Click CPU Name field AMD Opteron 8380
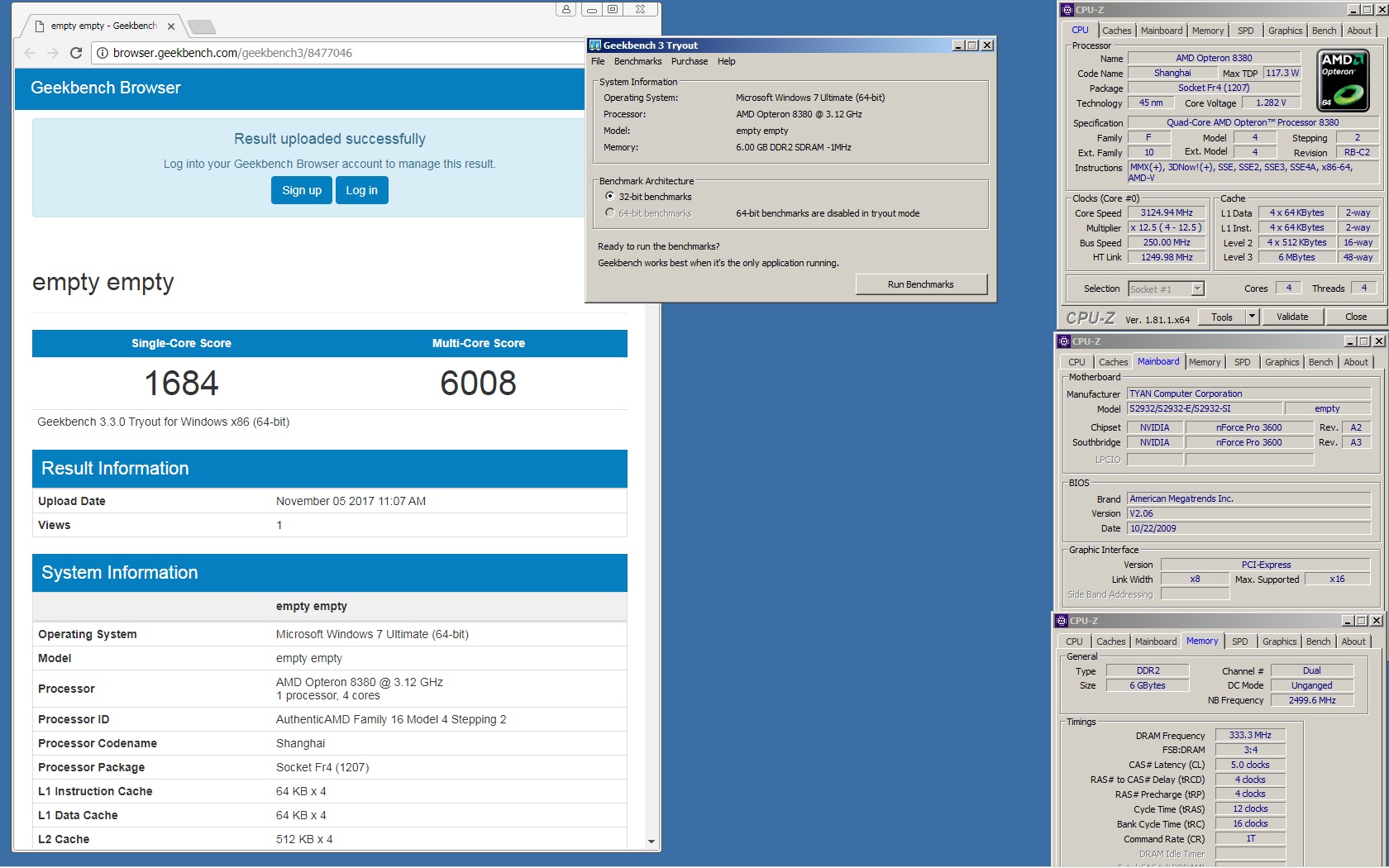Screen dimensions: 1389x868 tap(1214, 58)
